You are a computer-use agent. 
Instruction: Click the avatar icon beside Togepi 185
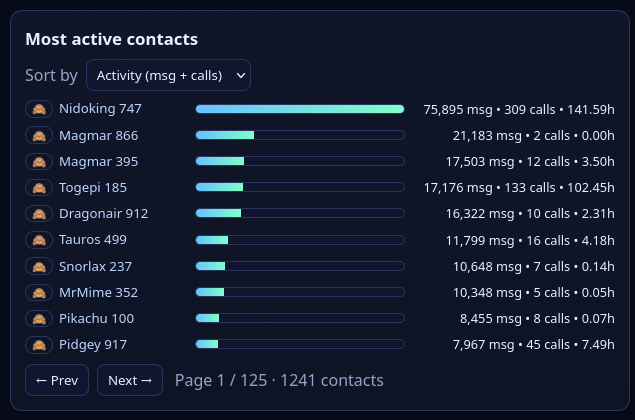39,187
